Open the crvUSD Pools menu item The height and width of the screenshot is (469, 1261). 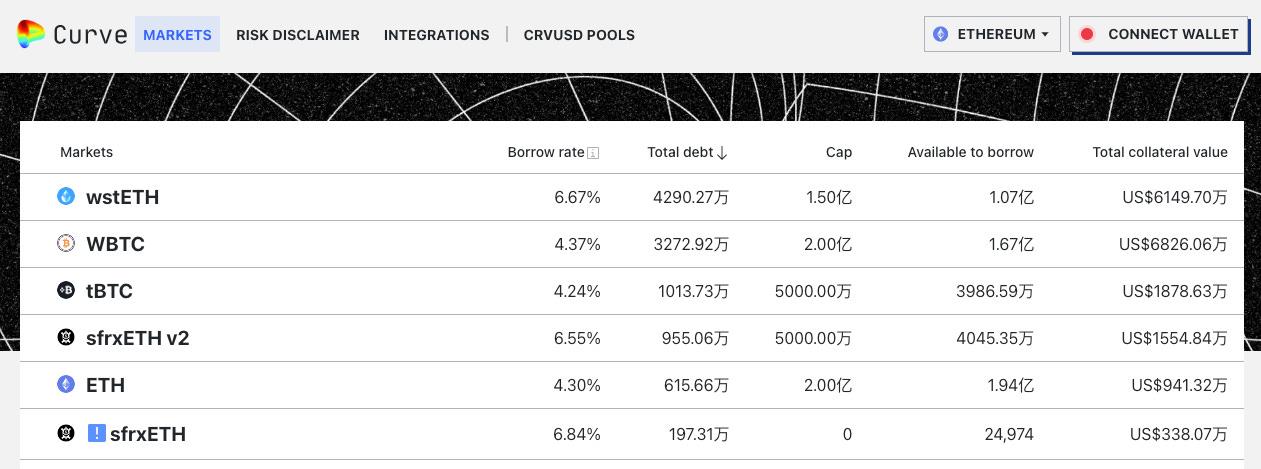[579, 34]
